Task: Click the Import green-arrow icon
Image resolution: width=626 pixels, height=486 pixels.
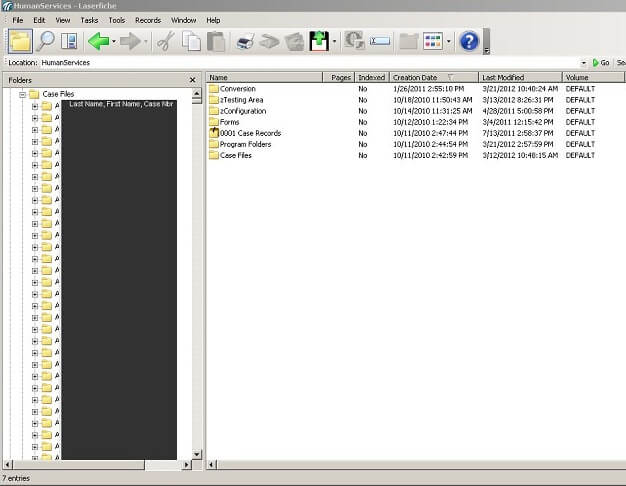Action: tap(319, 41)
